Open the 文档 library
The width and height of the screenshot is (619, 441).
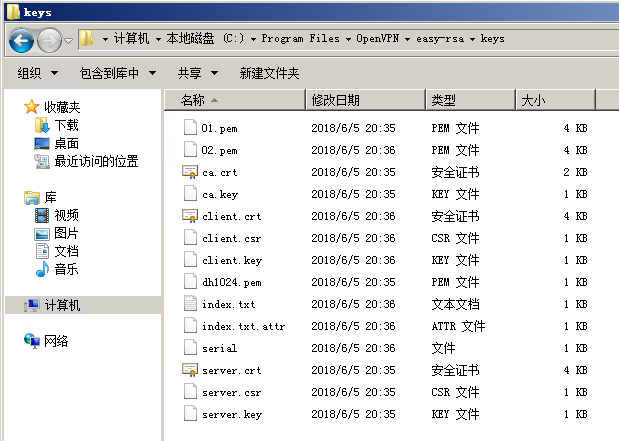66,251
